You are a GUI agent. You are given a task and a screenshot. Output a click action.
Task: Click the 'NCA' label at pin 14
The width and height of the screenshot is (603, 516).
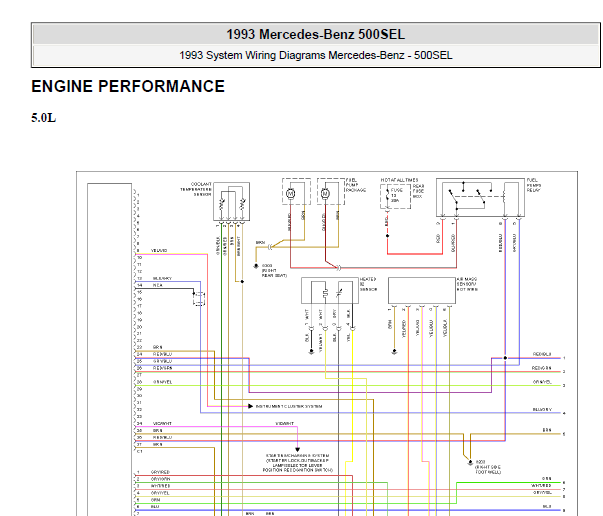158,285
